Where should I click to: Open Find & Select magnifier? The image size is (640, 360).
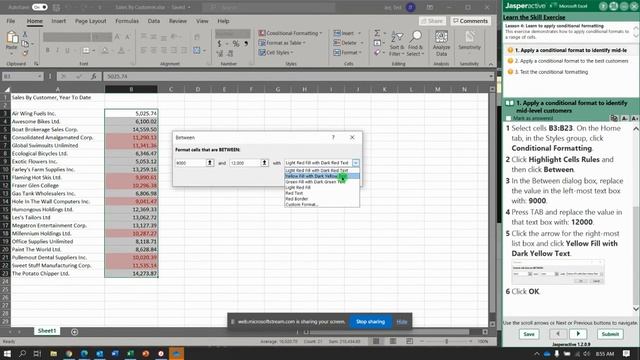pos(415,44)
